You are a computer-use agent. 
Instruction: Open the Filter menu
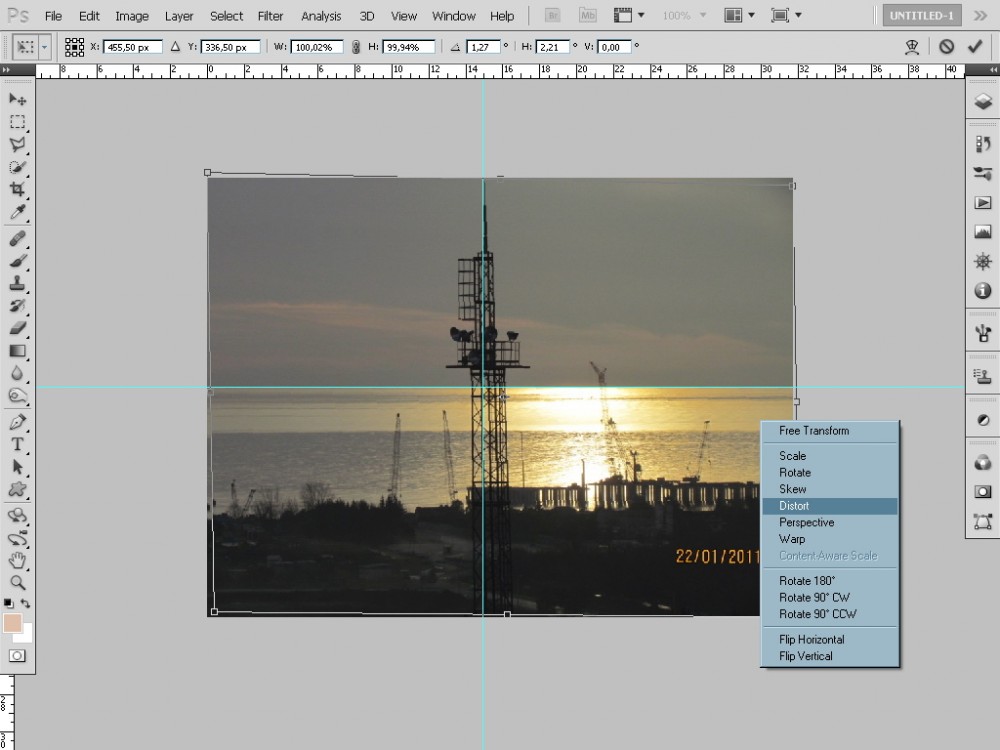point(270,16)
